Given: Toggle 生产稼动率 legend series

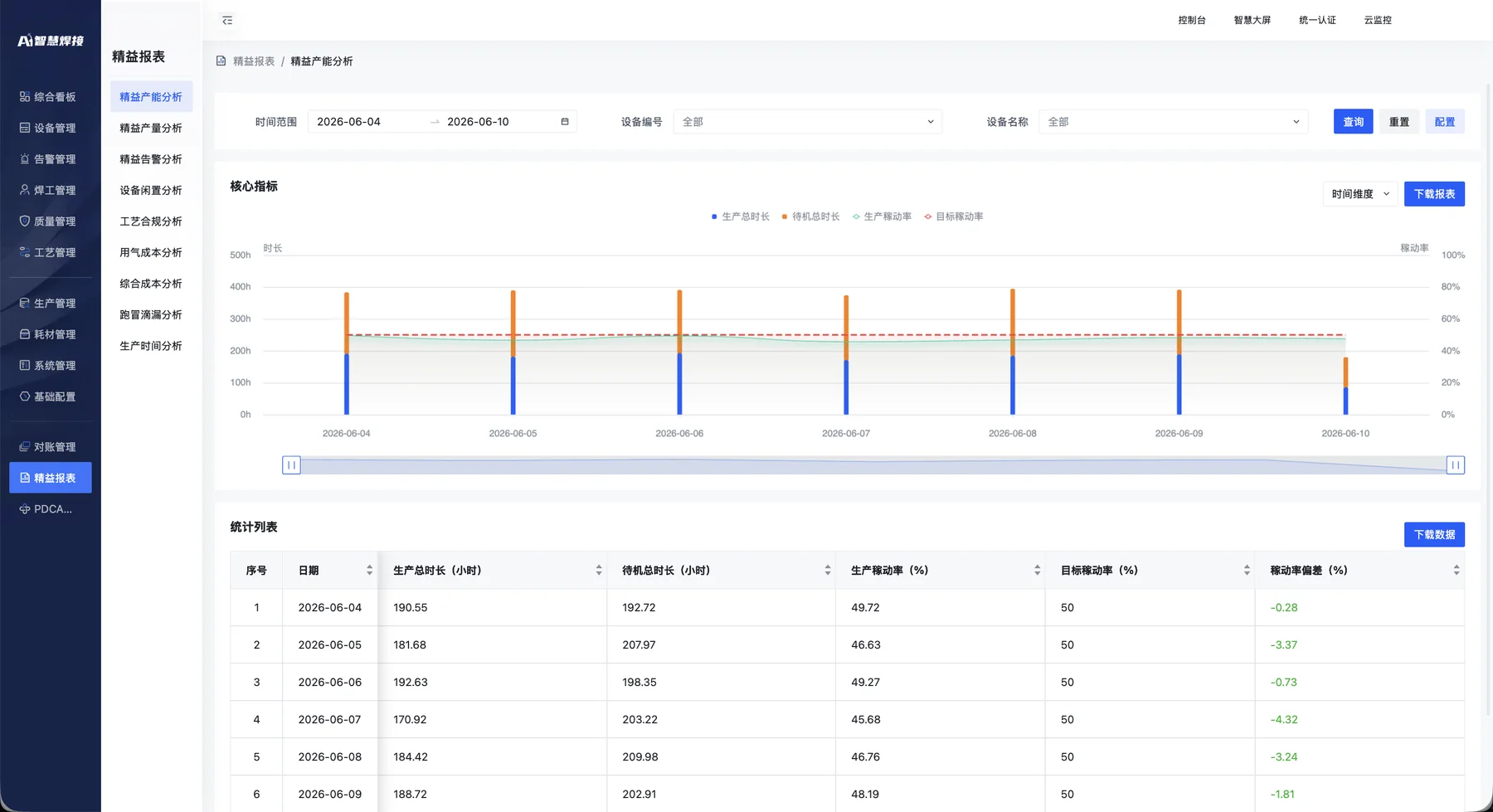Looking at the screenshot, I should click(x=882, y=216).
